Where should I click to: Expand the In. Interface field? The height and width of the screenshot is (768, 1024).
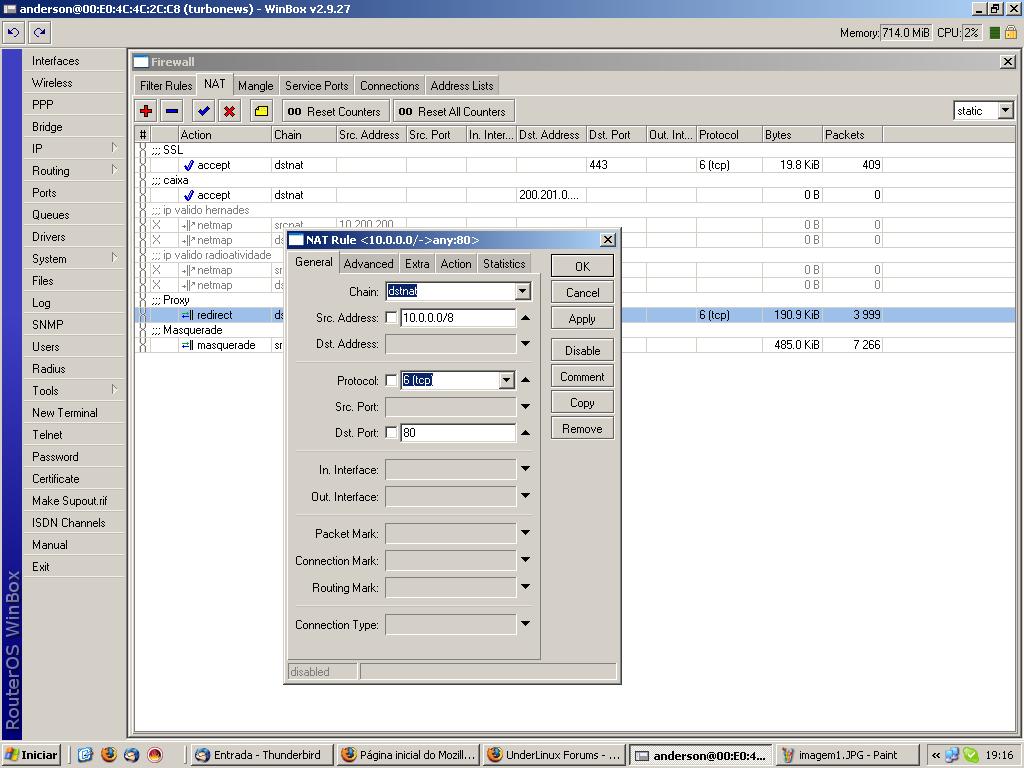pyautogui.click(x=525, y=469)
